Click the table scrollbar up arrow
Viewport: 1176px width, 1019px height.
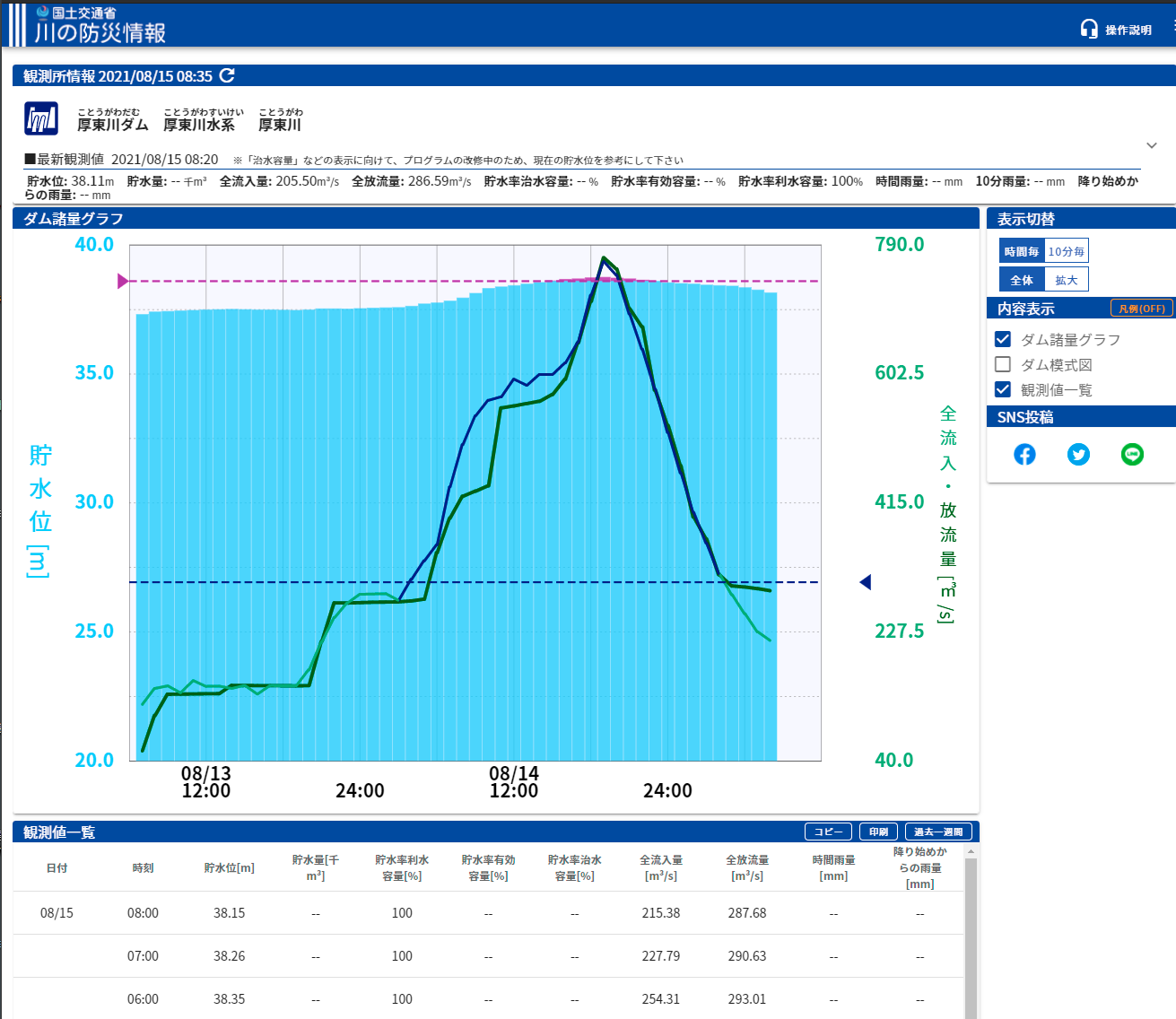[971, 851]
